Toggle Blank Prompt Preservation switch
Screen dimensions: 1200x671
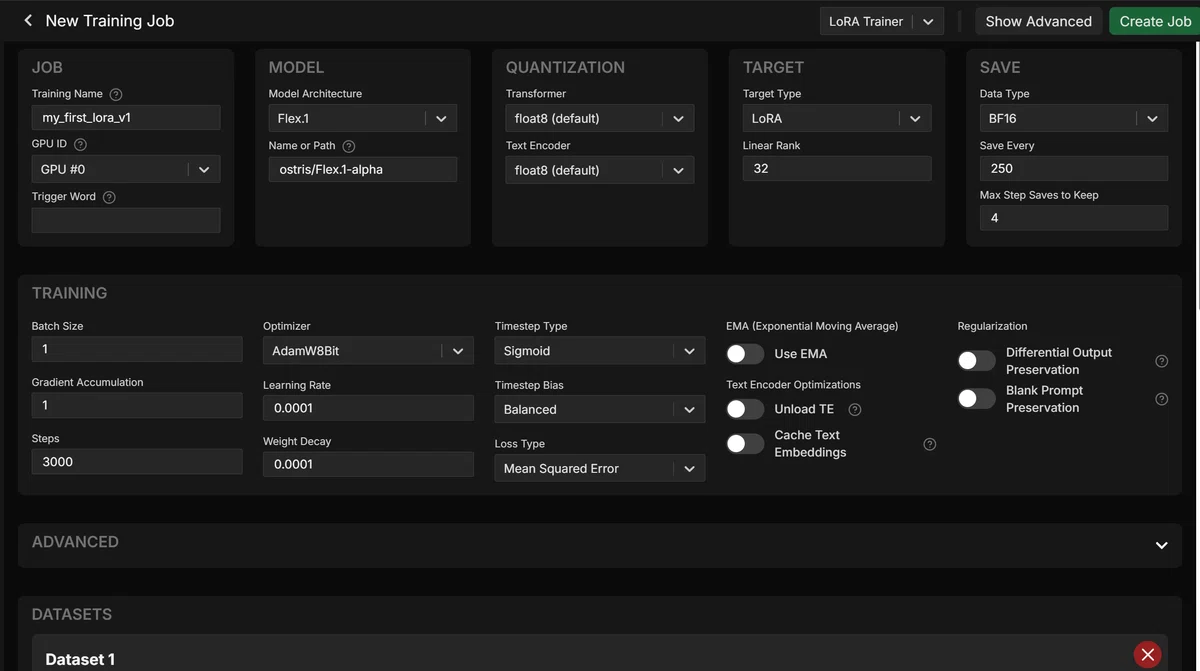click(x=976, y=399)
